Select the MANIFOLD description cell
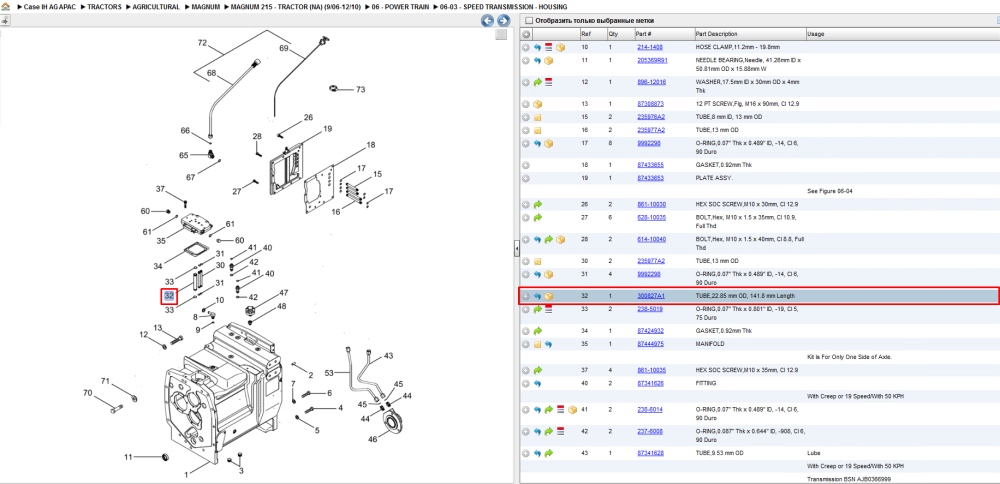Viewport: 1000px width, 484px height. [x=710, y=344]
